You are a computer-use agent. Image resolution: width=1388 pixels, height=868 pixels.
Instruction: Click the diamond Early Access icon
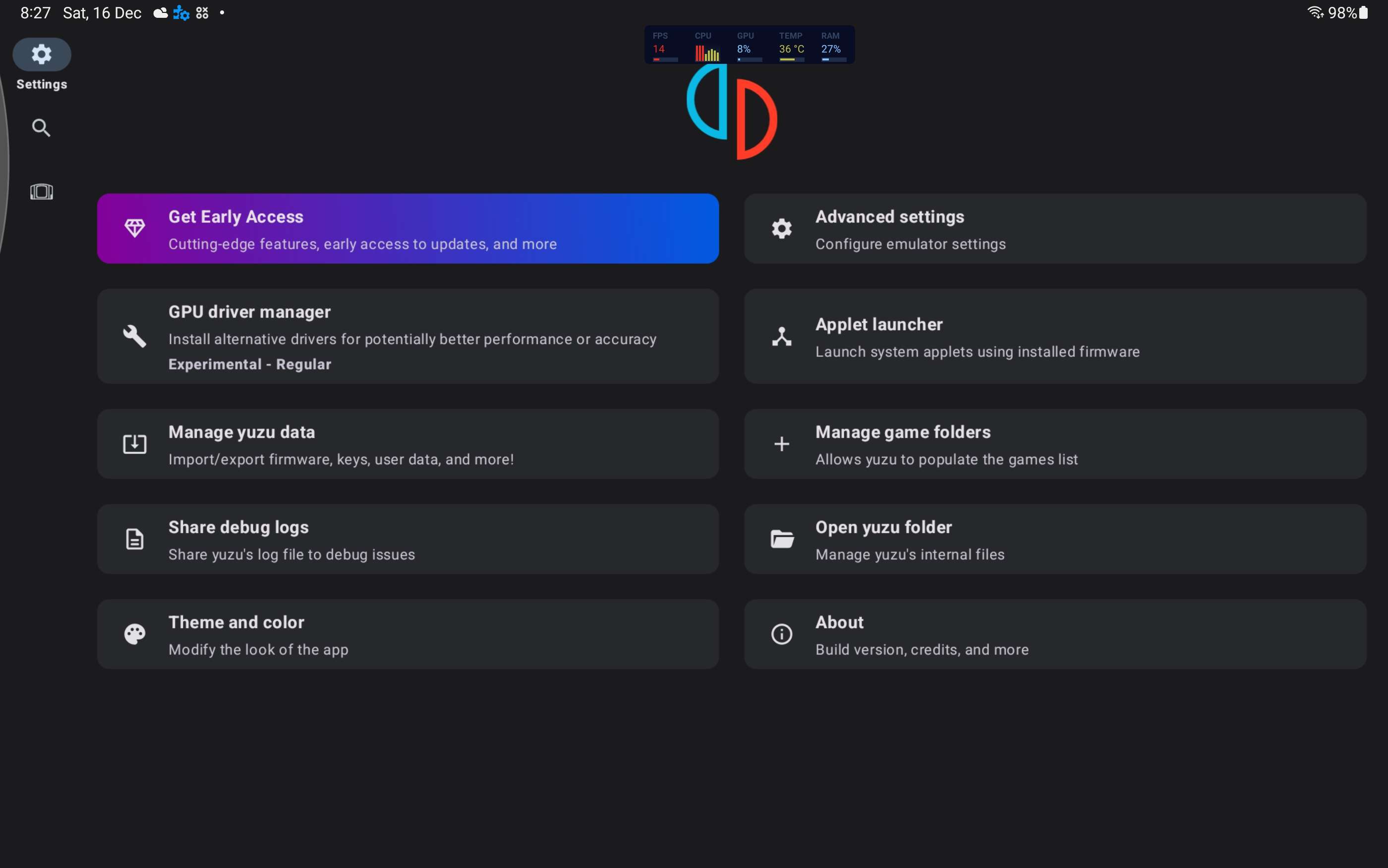click(135, 228)
